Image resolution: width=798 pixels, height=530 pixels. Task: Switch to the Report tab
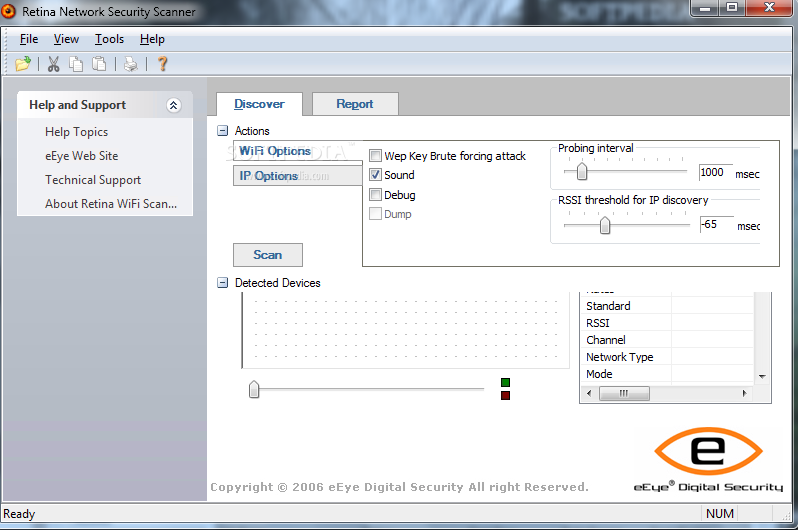355,104
